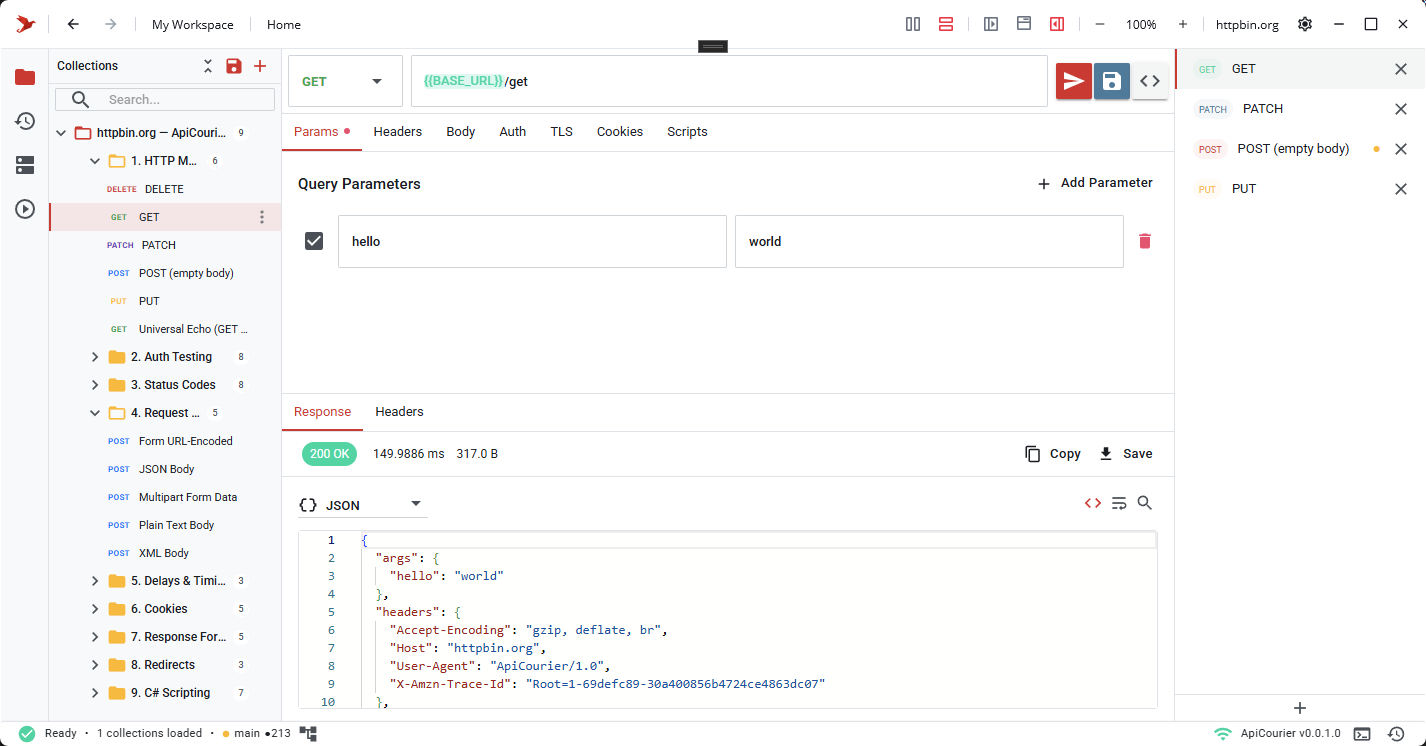Go back with the left arrow
The image size is (1426, 746).
(73, 24)
